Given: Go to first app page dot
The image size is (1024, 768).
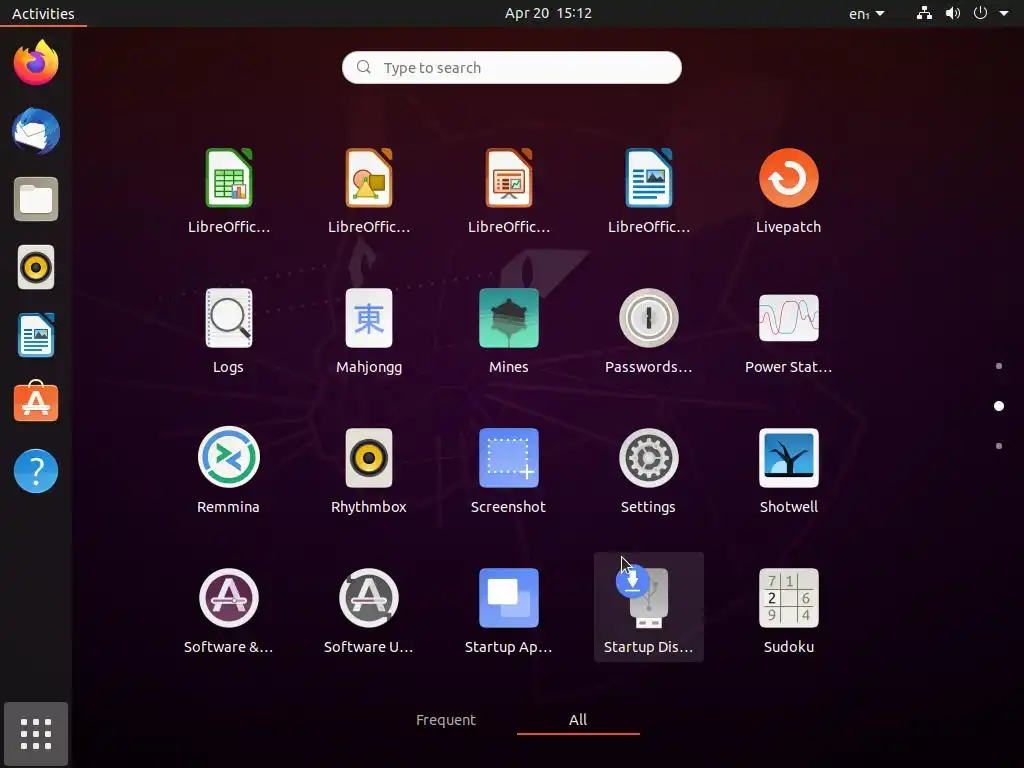Looking at the screenshot, I should 999,366.
